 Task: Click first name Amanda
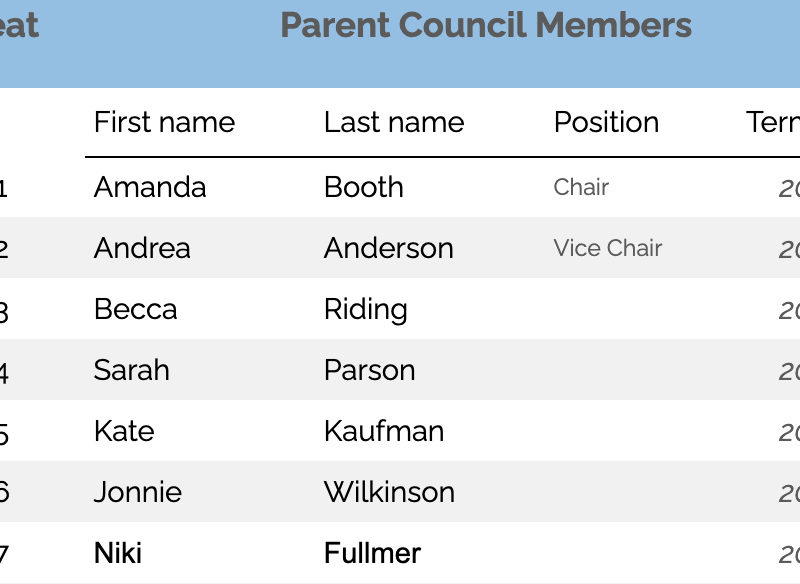click(150, 187)
